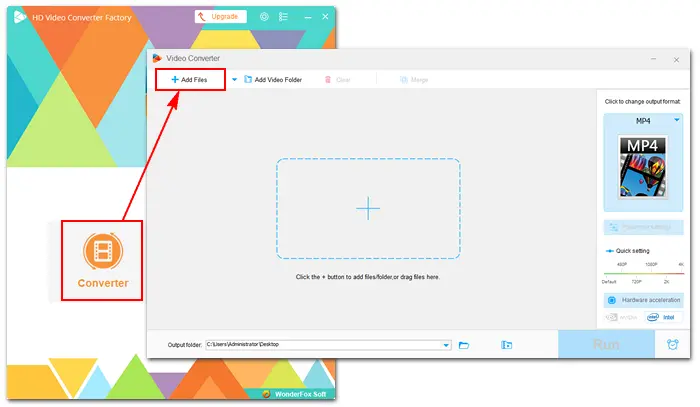
Task: Expand the MP4 output format dropdown arrow
Action: point(677,120)
